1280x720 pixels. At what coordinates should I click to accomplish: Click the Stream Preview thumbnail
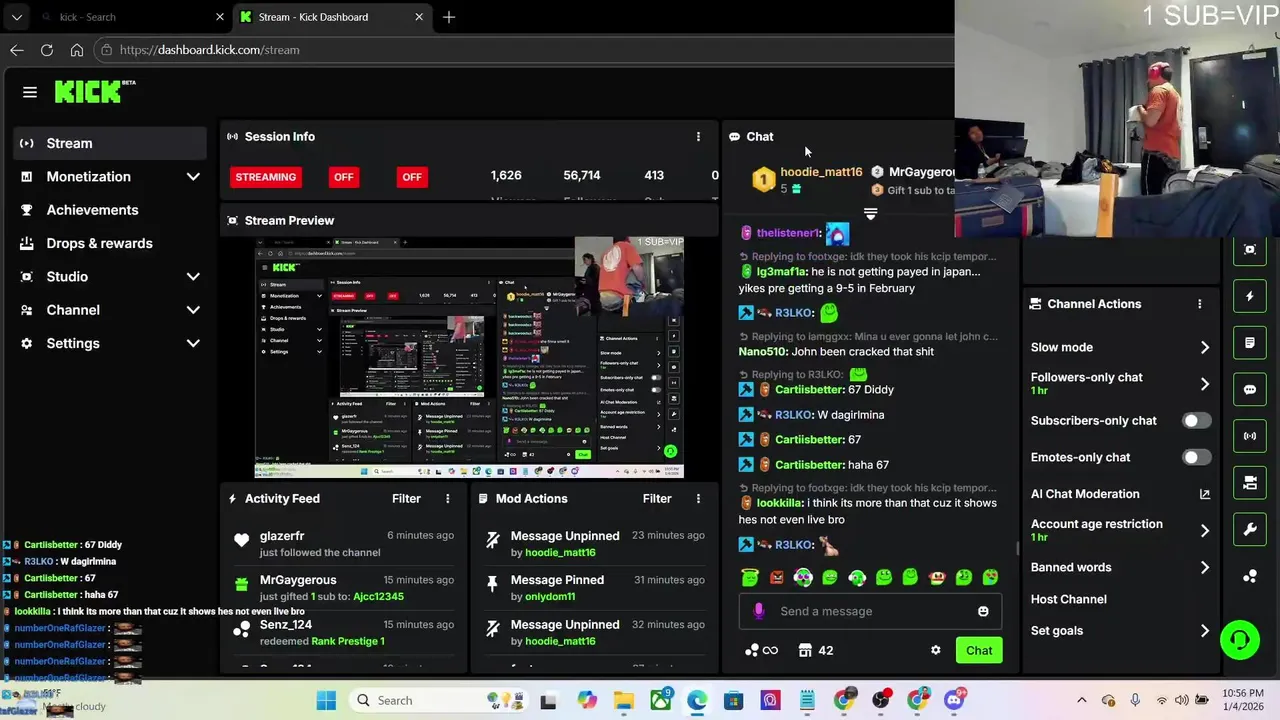click(x=469, y=357)
